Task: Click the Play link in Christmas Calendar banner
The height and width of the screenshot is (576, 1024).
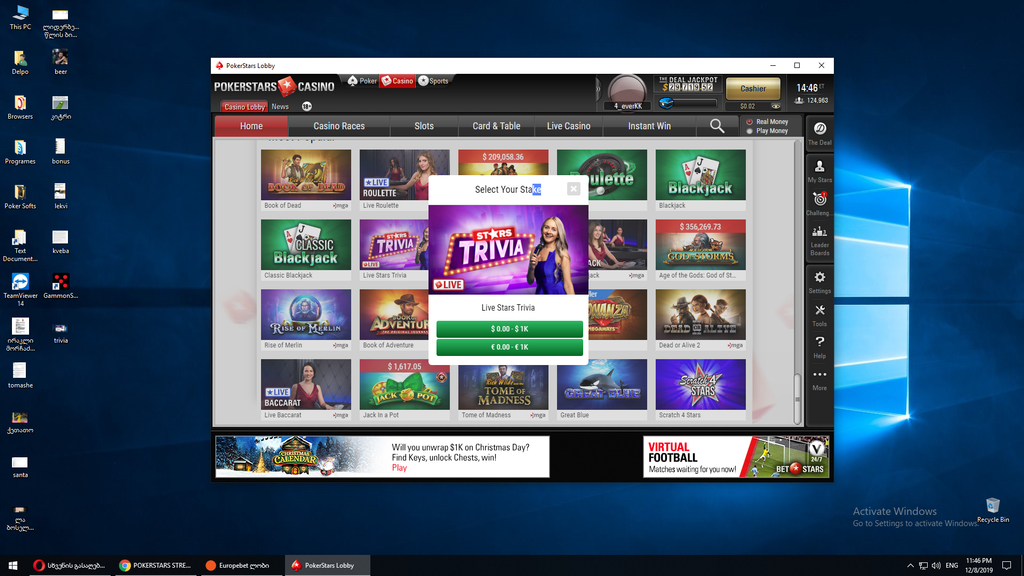Action: pos(399,468)
